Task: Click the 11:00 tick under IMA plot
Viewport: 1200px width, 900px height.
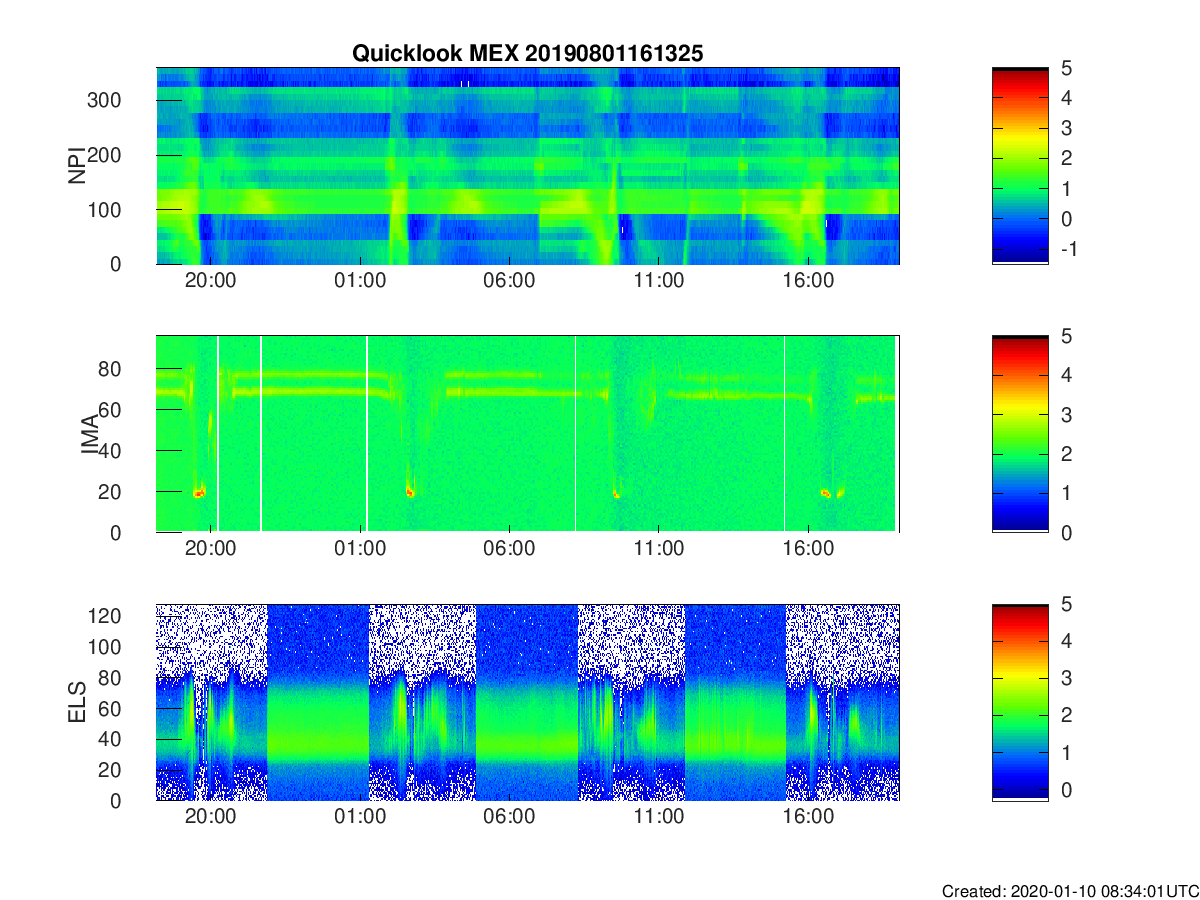Action: (x=659, y=548)
